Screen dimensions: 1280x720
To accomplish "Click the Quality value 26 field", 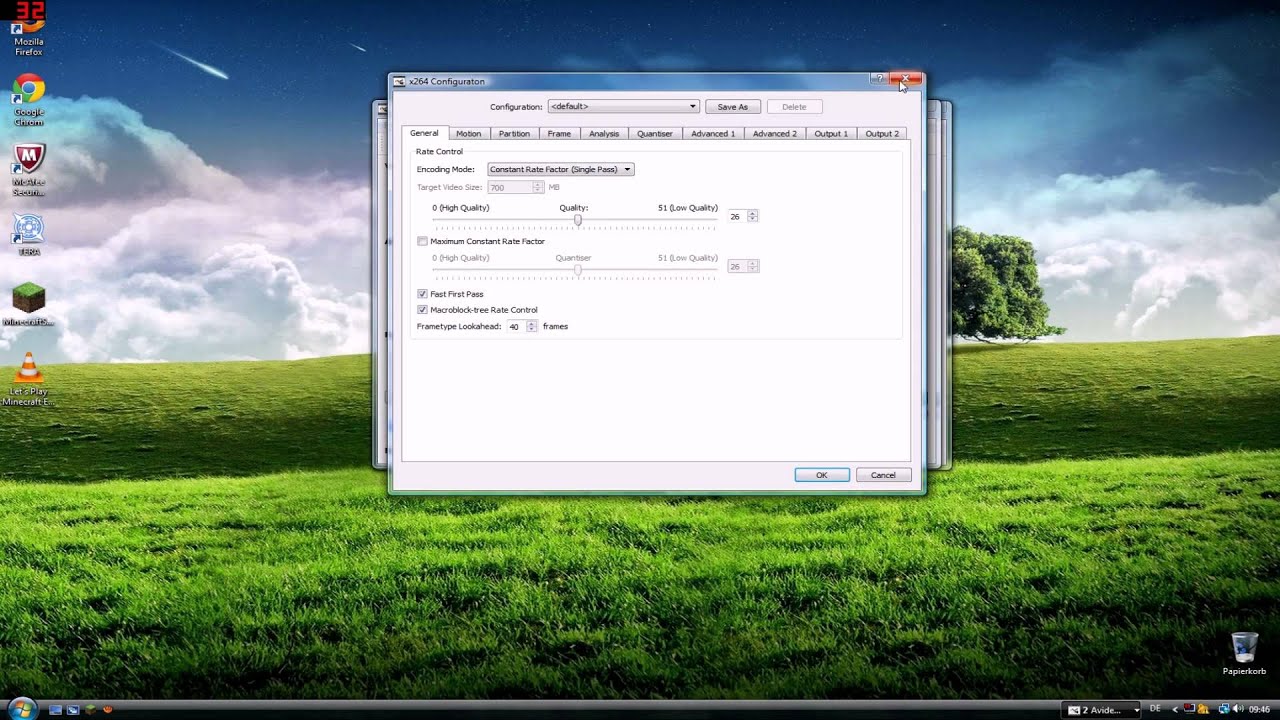I will (x=737, y=216).
